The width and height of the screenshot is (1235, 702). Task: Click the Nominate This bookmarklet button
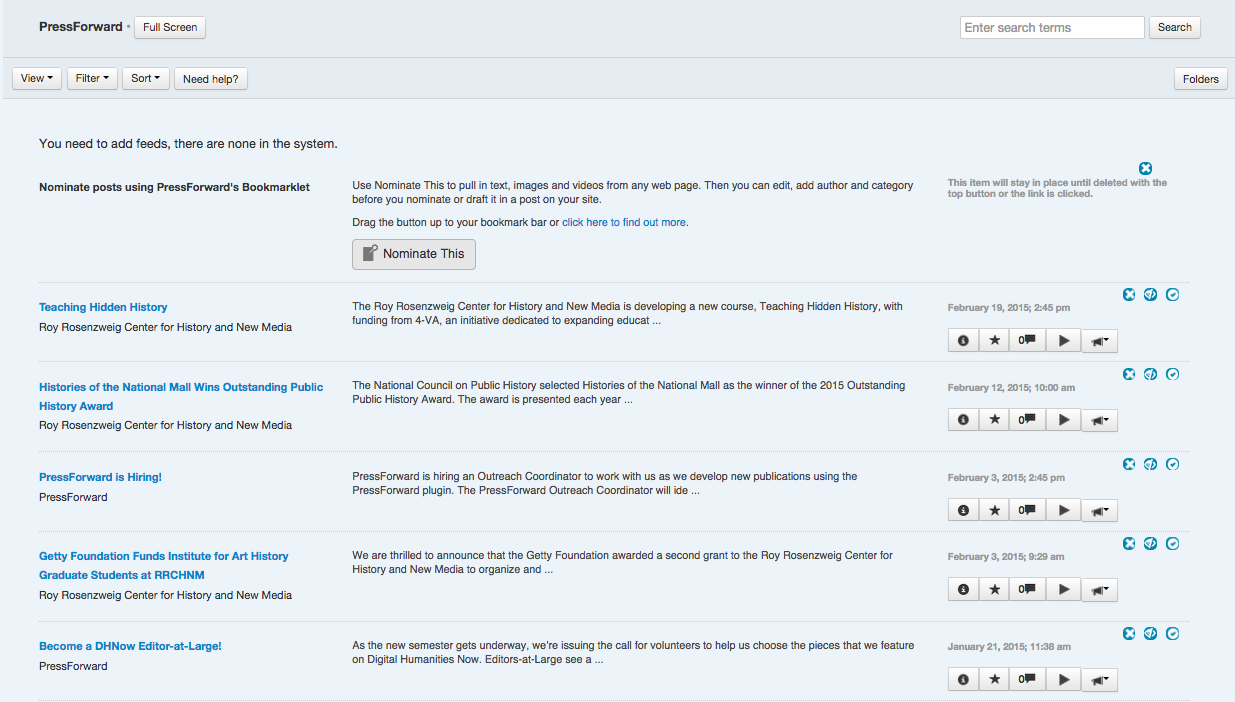414,254
